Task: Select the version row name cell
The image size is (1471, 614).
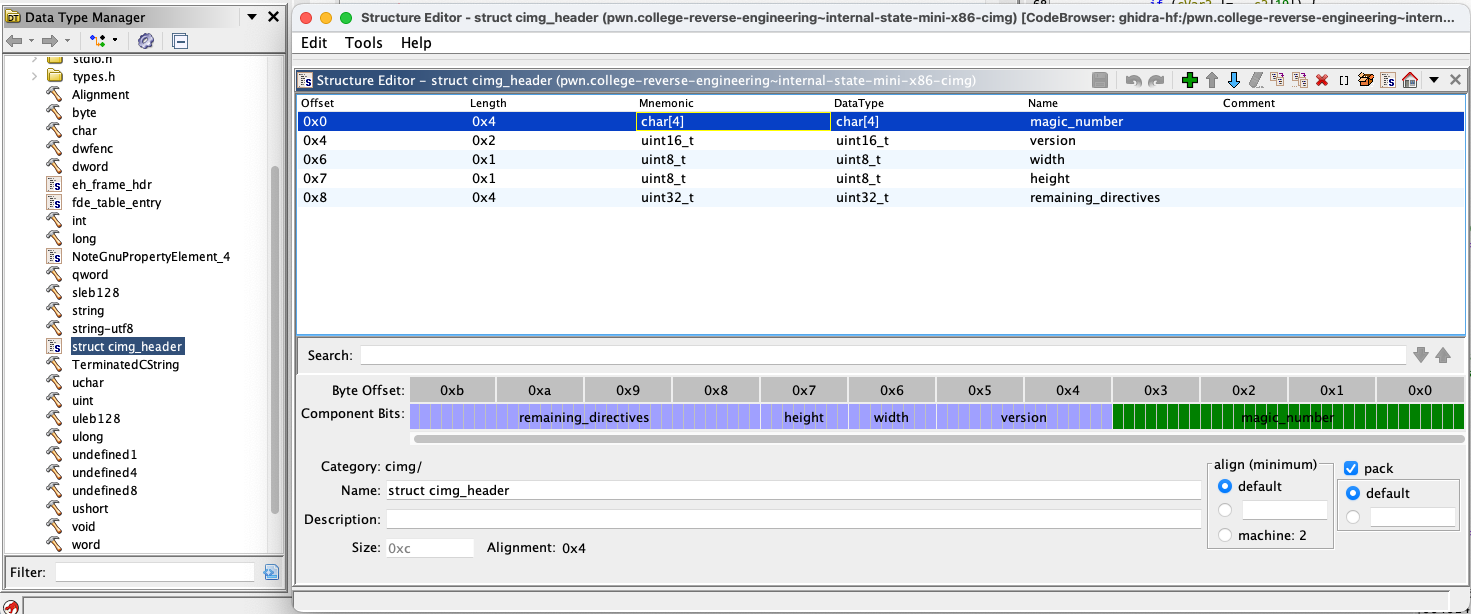Action: tap(1053, 140)
